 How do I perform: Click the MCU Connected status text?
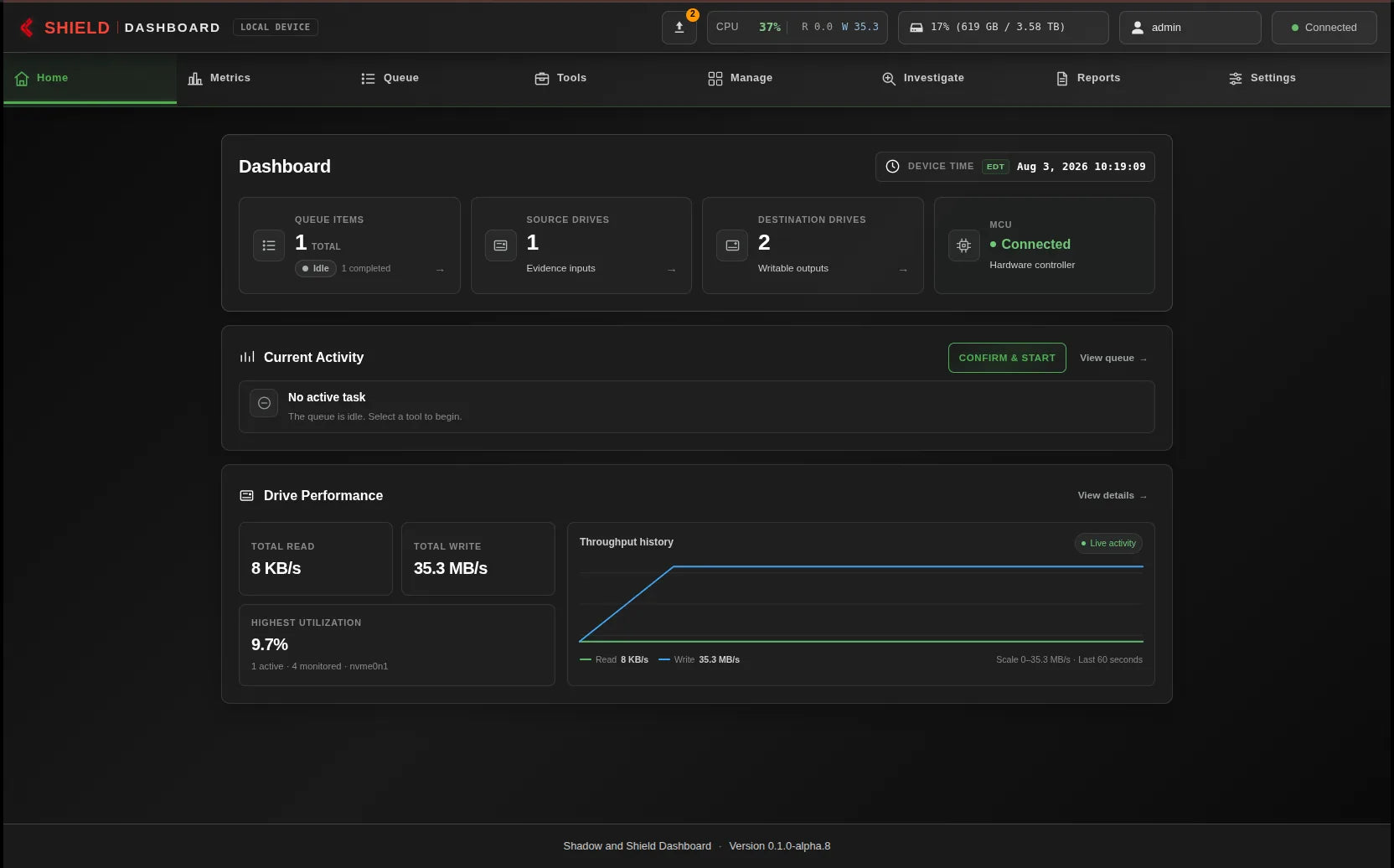(x=1036, y=244)
